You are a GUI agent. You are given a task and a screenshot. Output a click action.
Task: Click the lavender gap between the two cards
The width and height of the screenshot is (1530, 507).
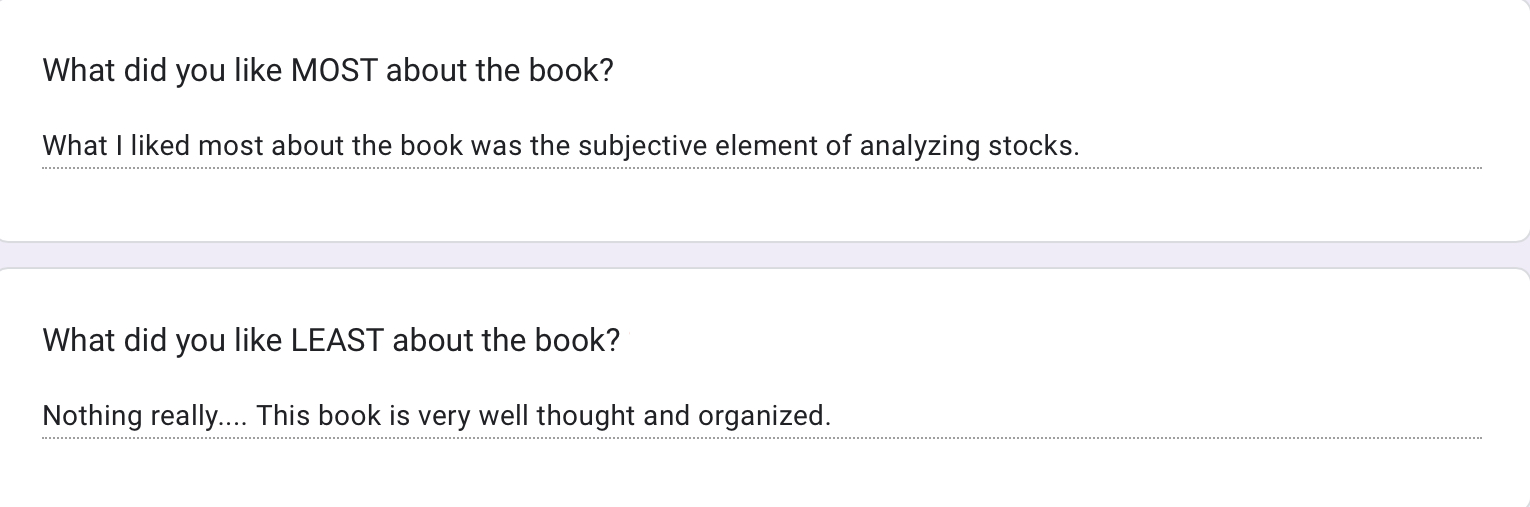[x=760, y=255]
